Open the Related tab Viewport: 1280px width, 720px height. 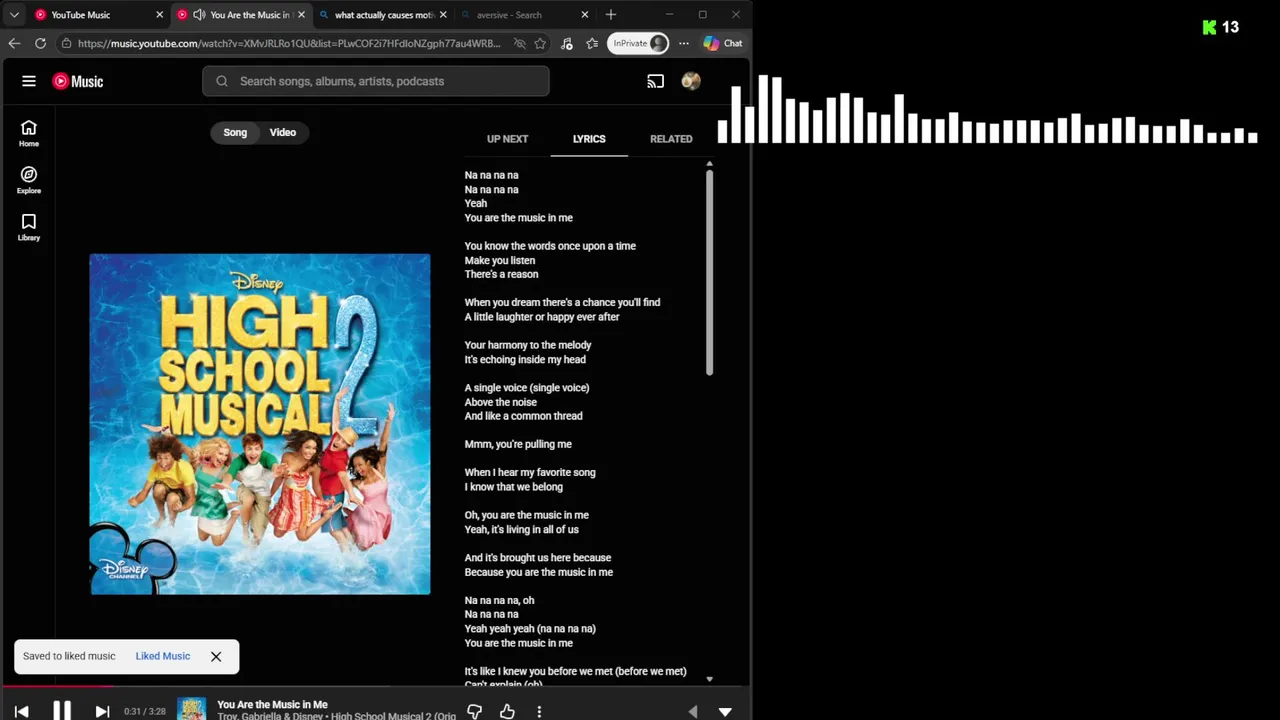coord(671,139)
